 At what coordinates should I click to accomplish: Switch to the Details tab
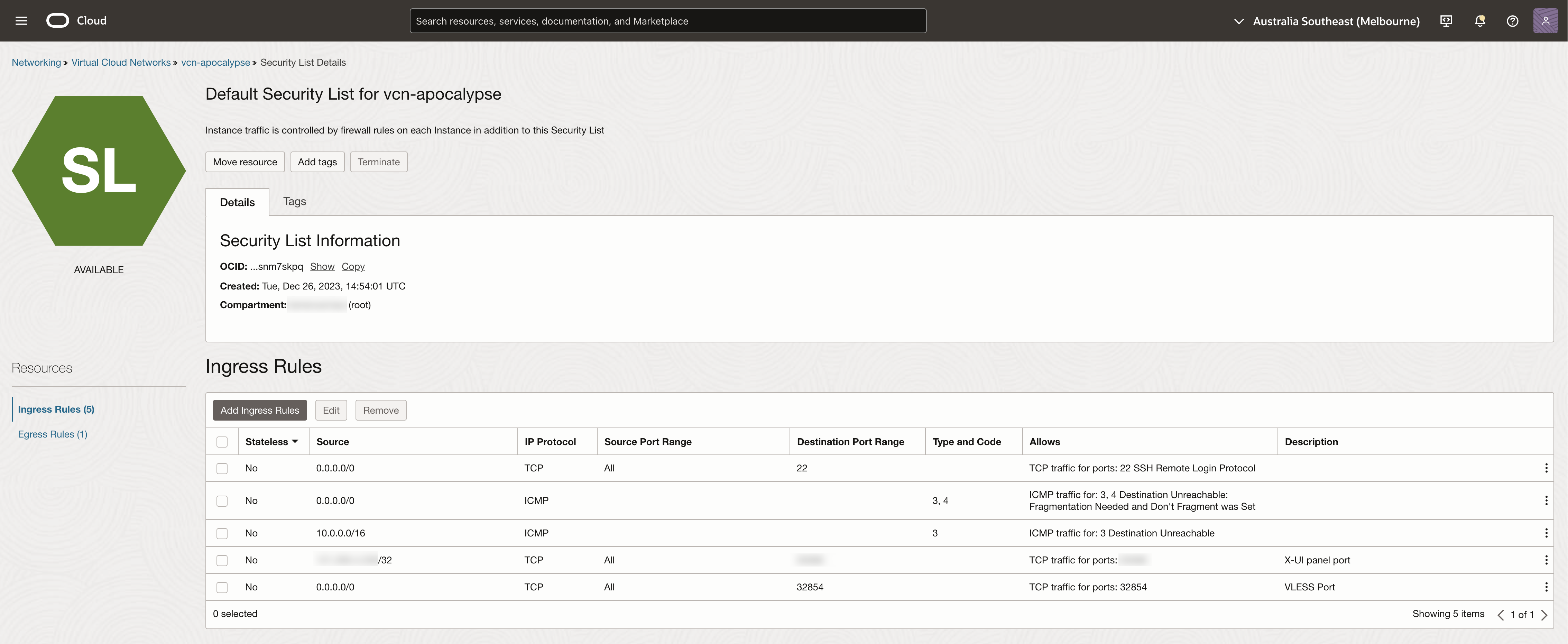237,202
